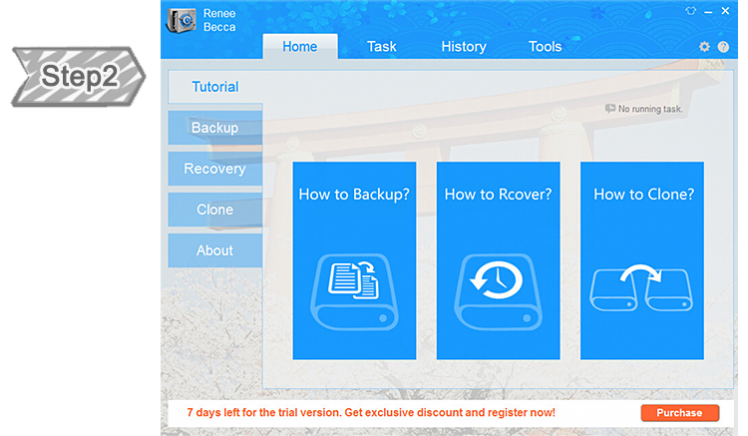This screenshot has width=748, height=436.
Task: Click the trial version register discount link
Action: click(371, 412)
